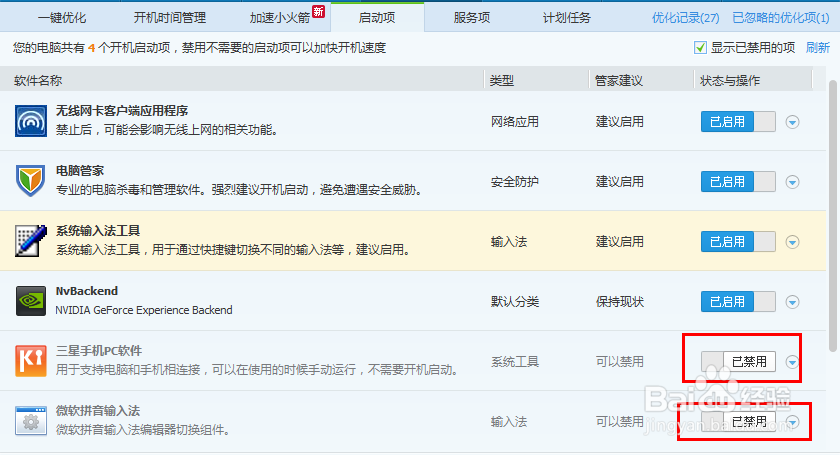
Task: Click the NvBackend NVIDIA icon
Action: [31, 301]
